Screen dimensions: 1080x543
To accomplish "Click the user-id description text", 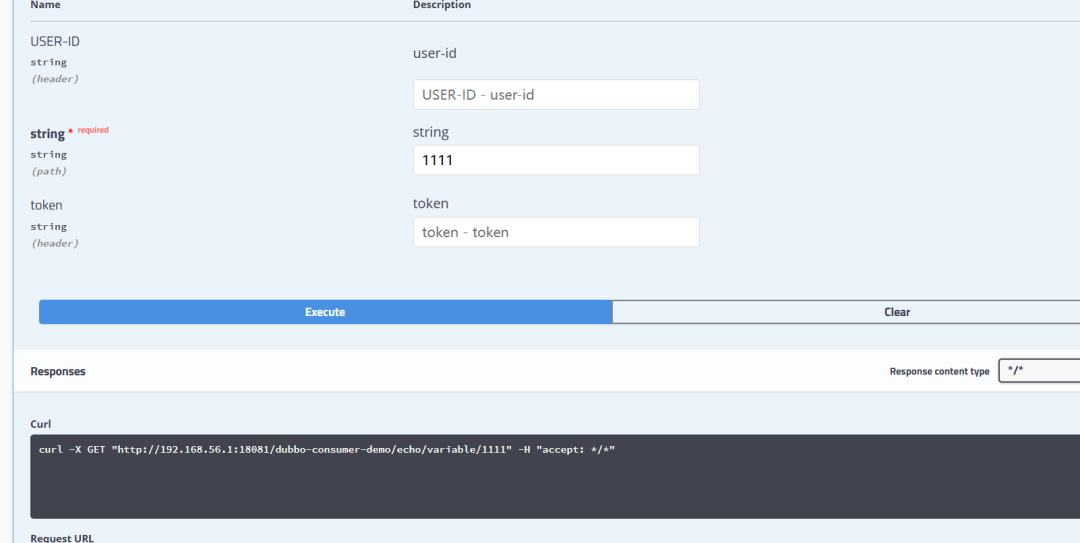I will click(x=434, y=53).
